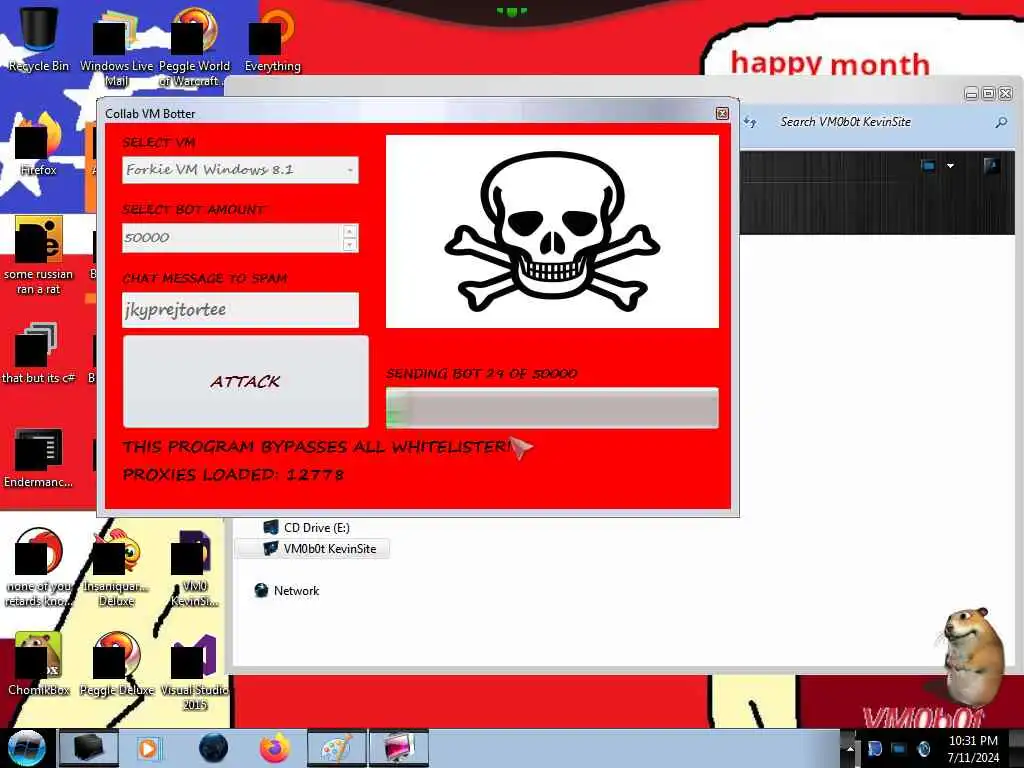Switch to the pink monitor taskbar app

point(398,748)
